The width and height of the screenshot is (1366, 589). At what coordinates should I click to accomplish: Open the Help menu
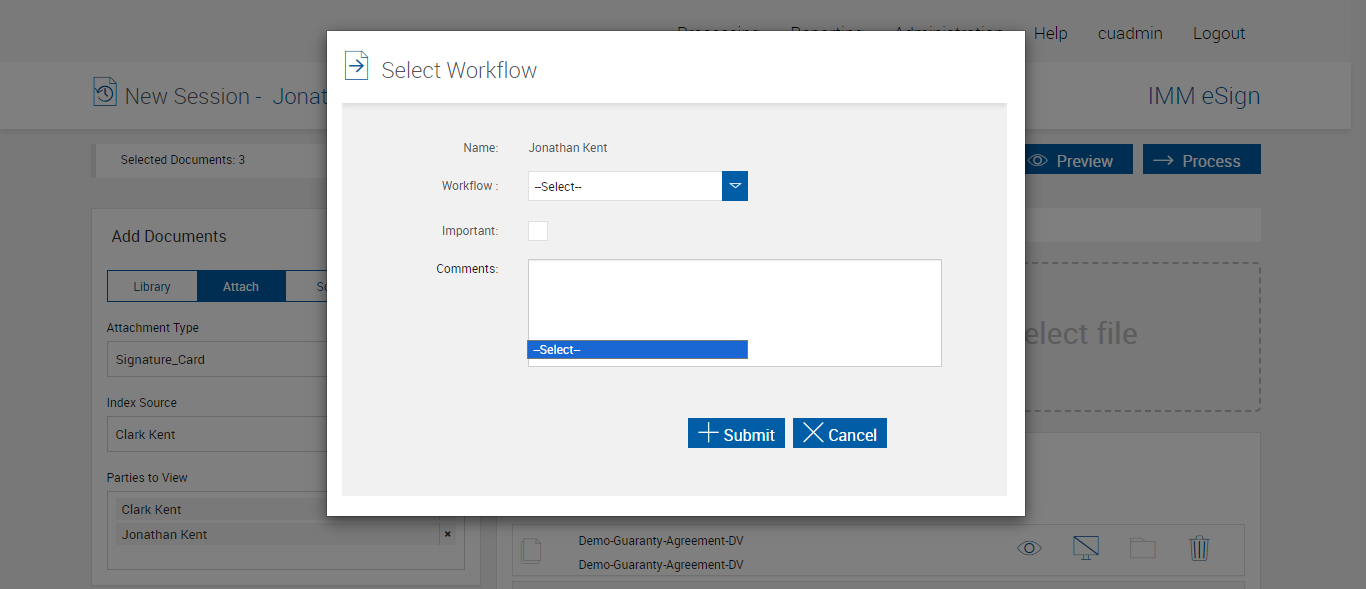click(1050, 33)
